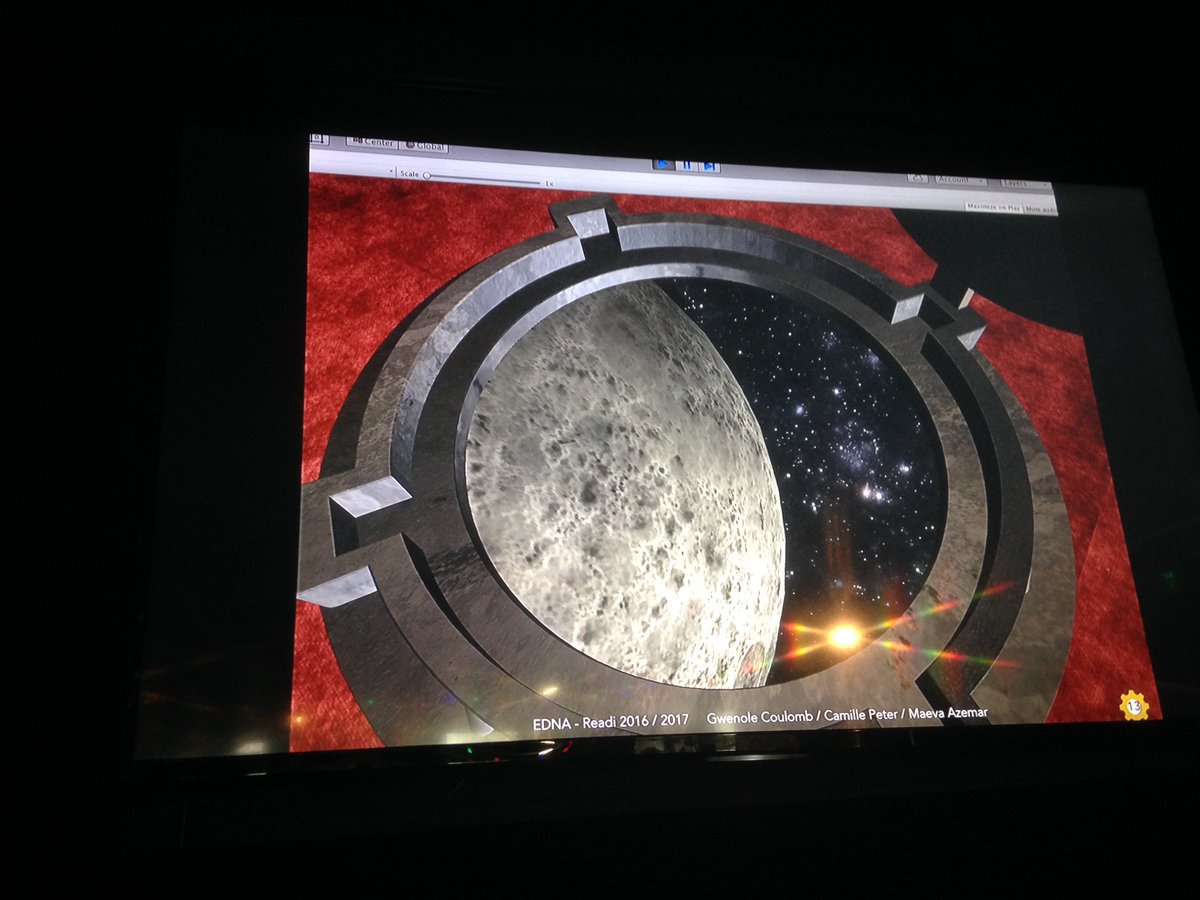Toggle Maximize on Play

point(993,207)
